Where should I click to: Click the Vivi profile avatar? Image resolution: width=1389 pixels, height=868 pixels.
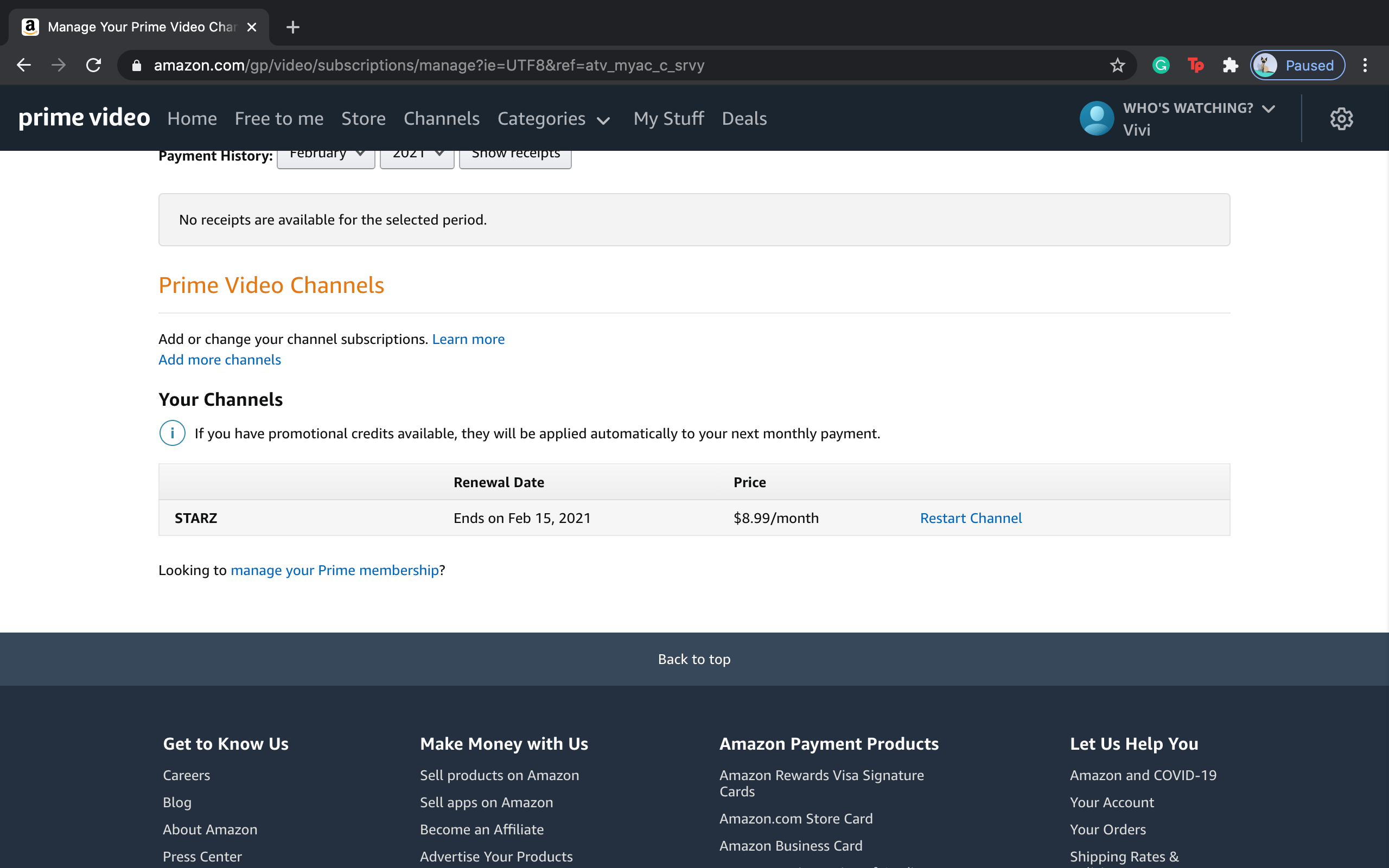pos(1096,118)
